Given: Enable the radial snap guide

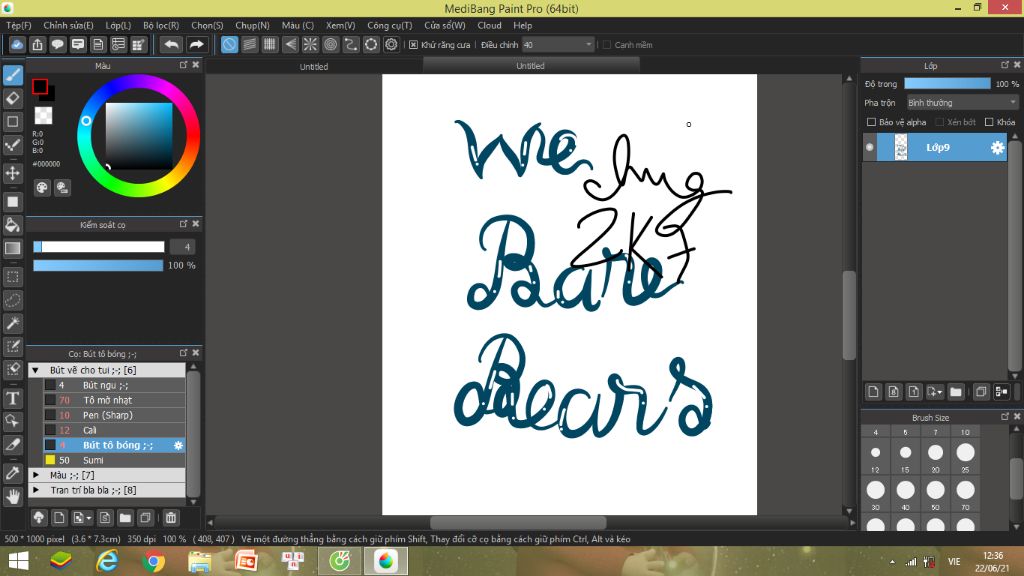Looking at the screenshot, I should click(x=310, y=44).
